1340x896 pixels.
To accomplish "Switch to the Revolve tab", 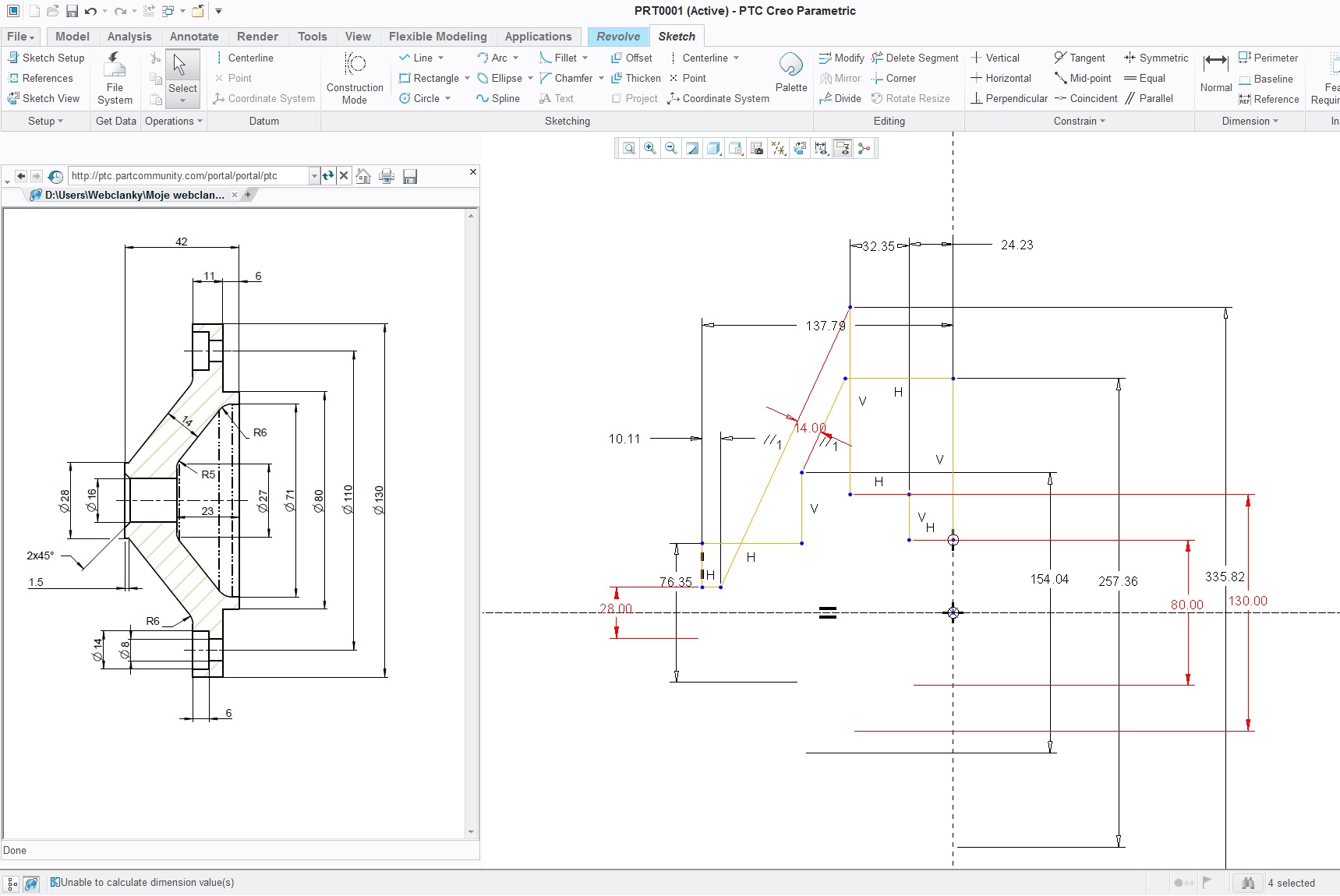I will click(x=618, y=37).
